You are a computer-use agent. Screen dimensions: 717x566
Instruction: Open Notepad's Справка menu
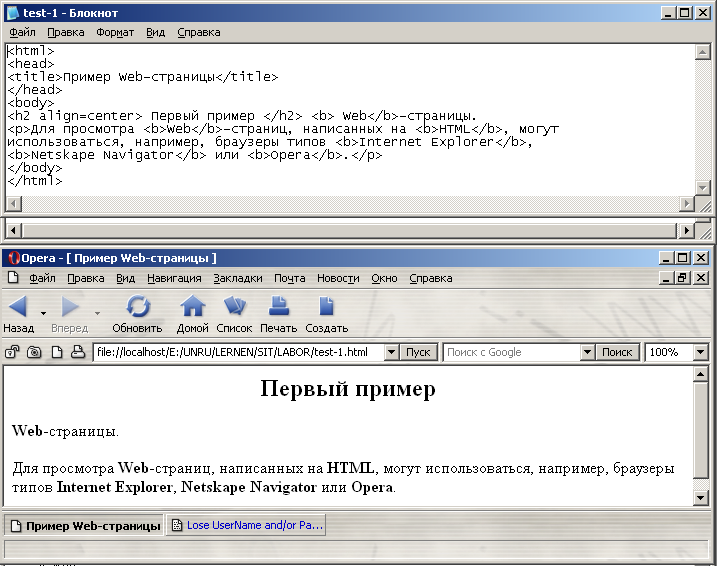tap(199, 32)
